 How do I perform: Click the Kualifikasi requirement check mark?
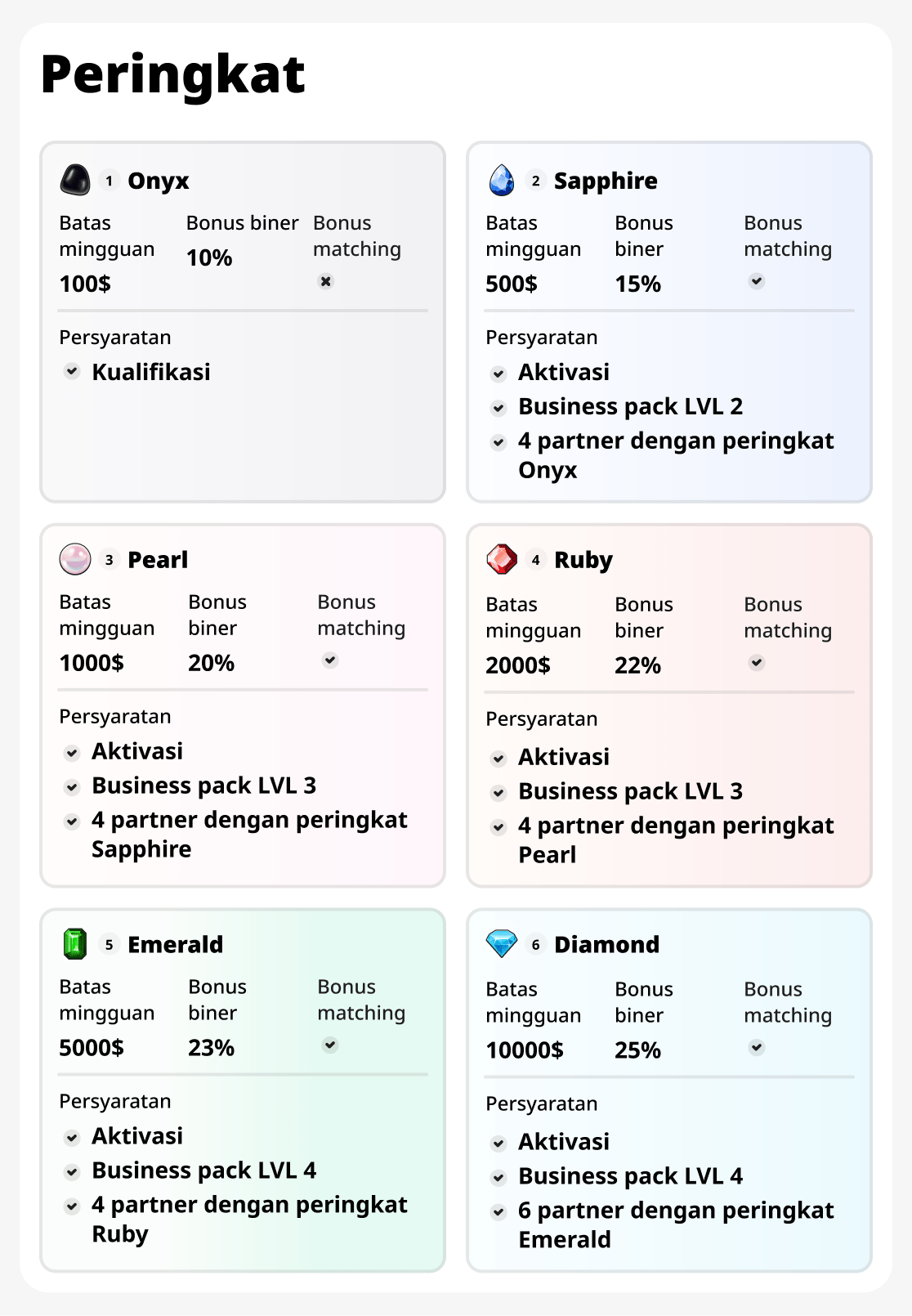pos(72,371)
